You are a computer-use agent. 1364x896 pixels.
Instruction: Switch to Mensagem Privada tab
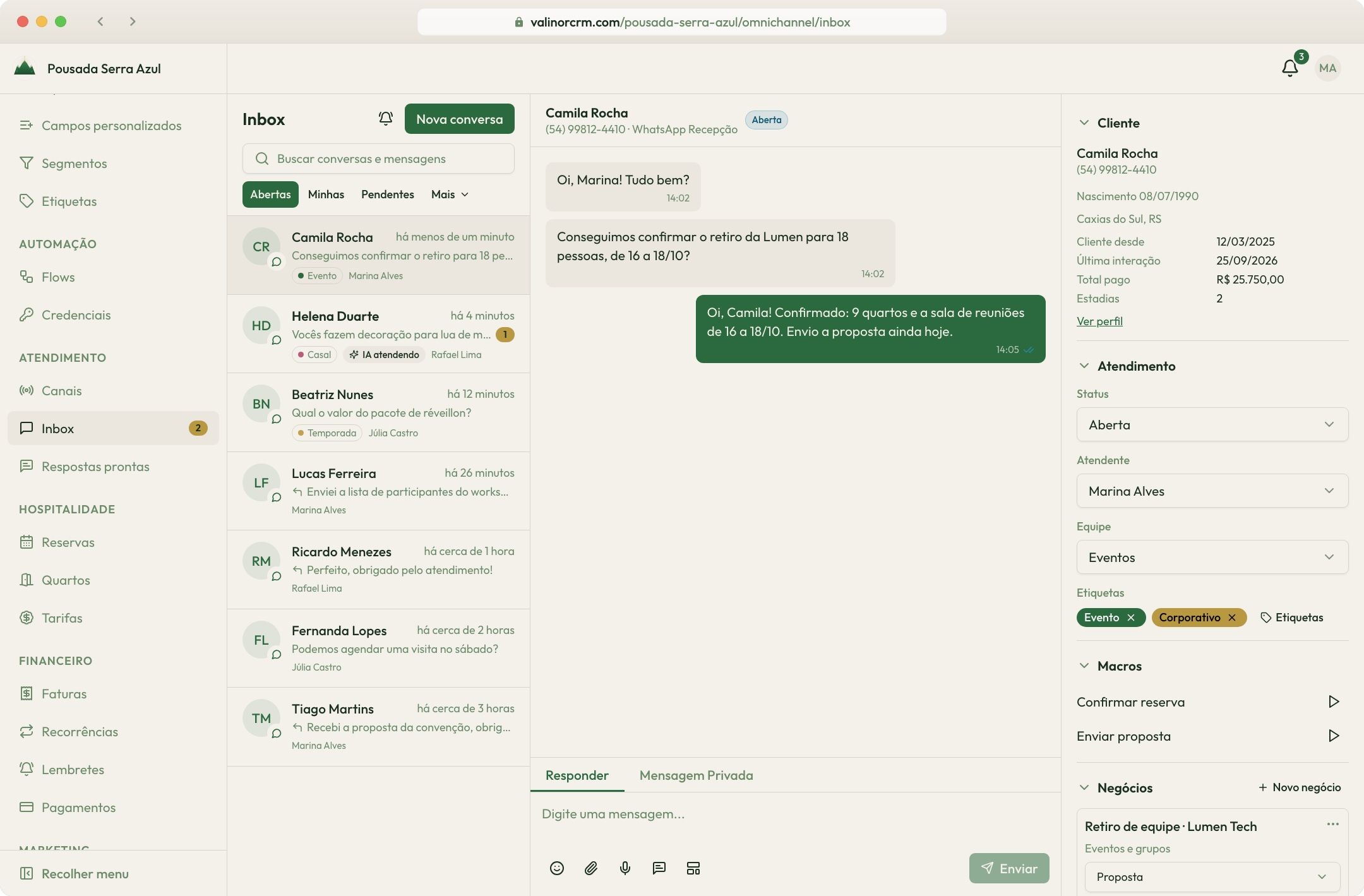(x=696, y=775)
